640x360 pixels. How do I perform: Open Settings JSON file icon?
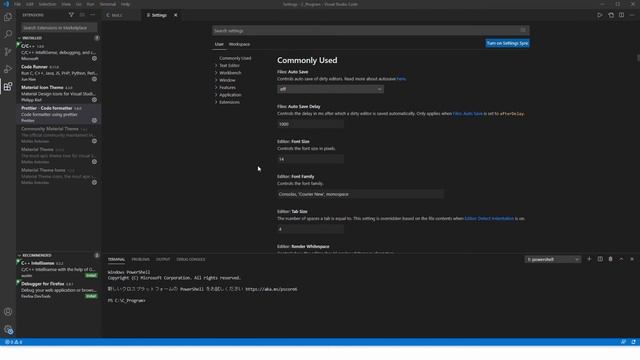[611, 15]
